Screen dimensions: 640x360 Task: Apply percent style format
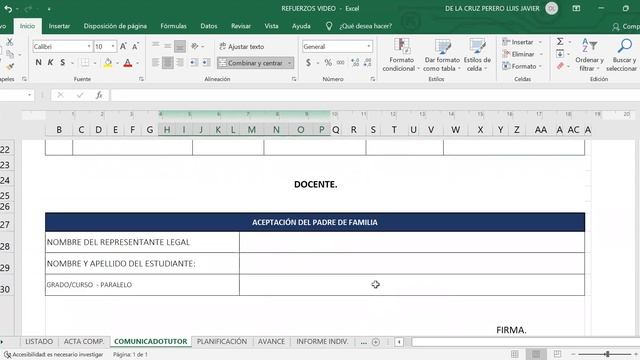coord(328,63)
